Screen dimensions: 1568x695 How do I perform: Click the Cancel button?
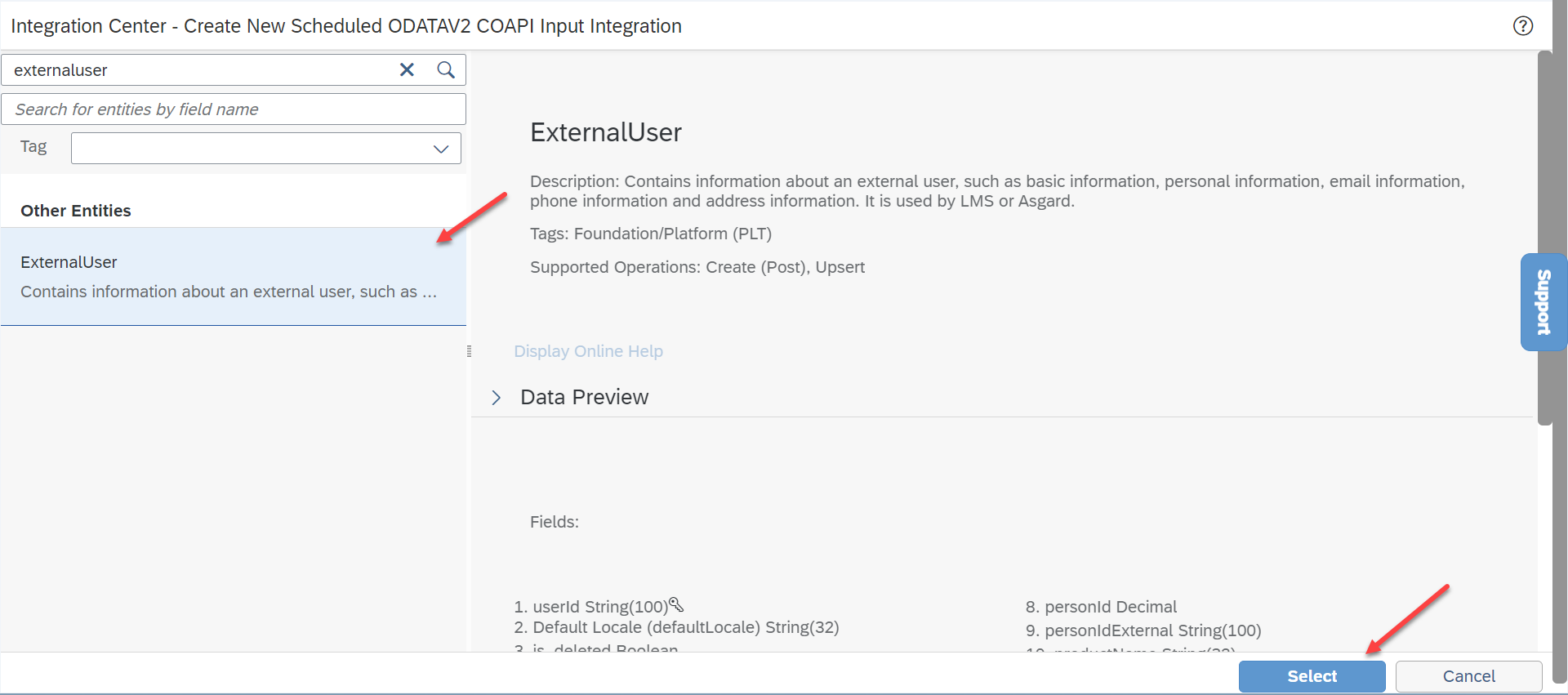(1468, 676)
